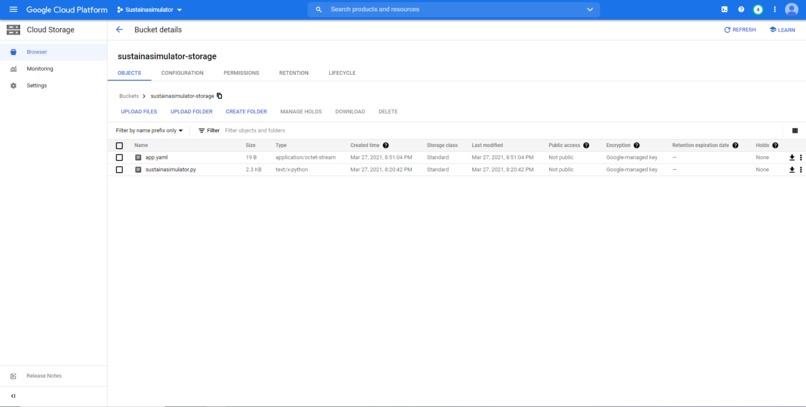Screen dimensions: 806x407
Task: Switch to the RETENTION tab
Action: pyautogui.click(x=294, y=73)
